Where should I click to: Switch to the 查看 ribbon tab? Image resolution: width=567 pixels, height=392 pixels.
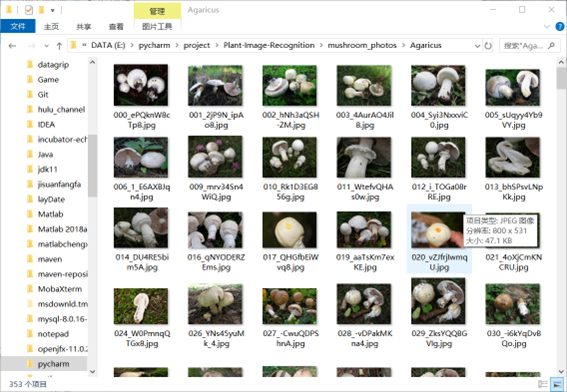pos(116,26)
